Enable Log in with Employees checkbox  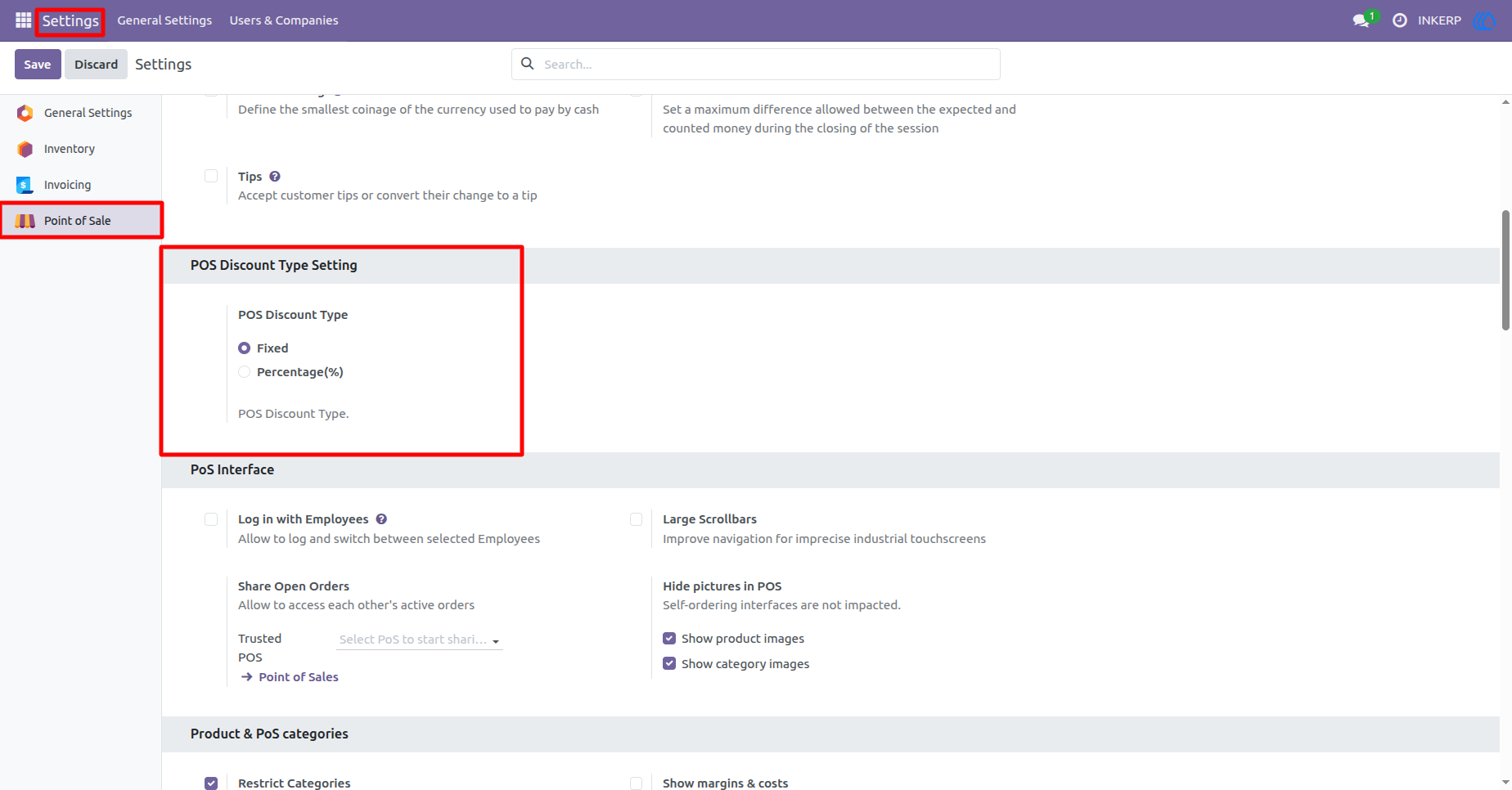click(211, 519)
